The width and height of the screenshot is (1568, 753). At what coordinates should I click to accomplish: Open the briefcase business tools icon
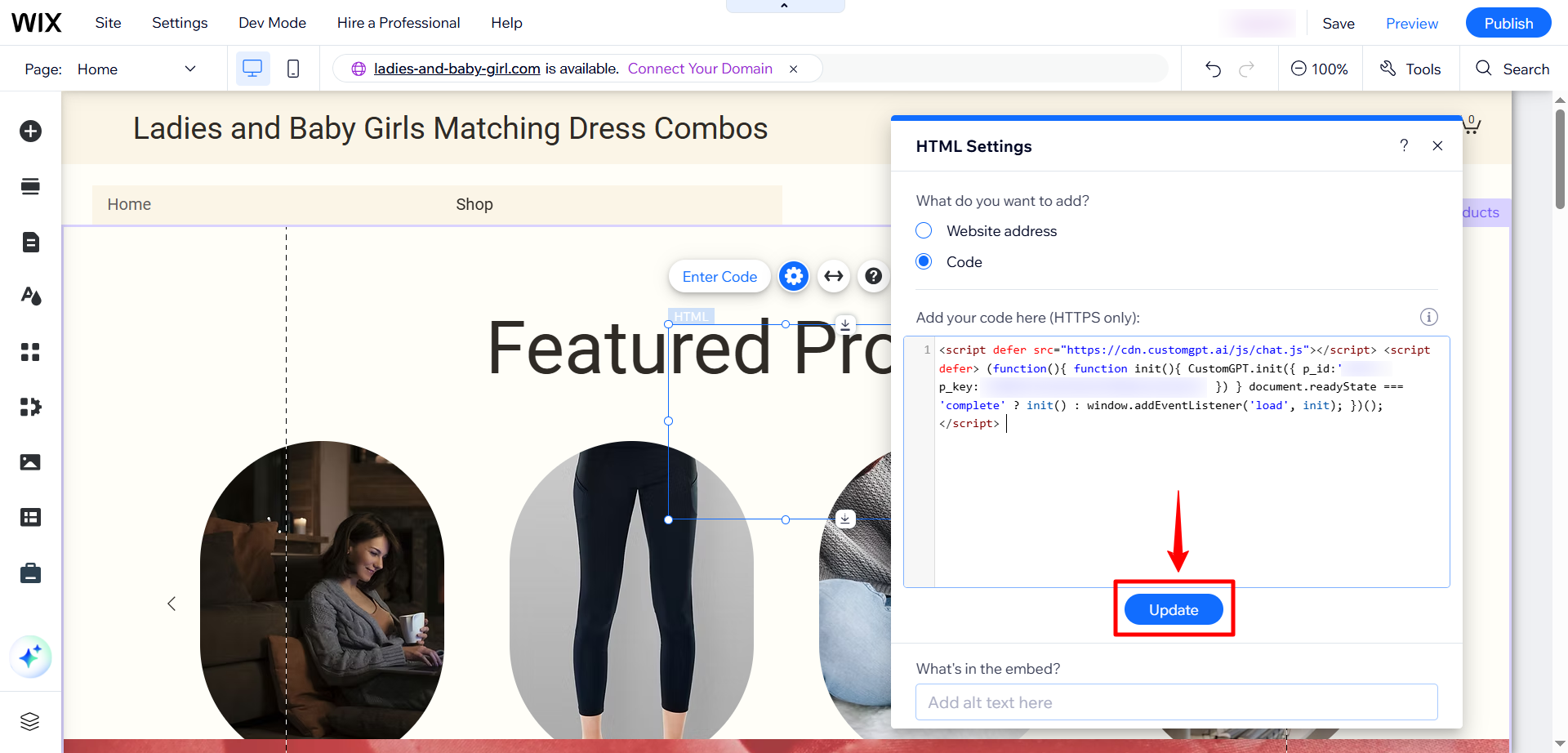[x=30, y=573]
